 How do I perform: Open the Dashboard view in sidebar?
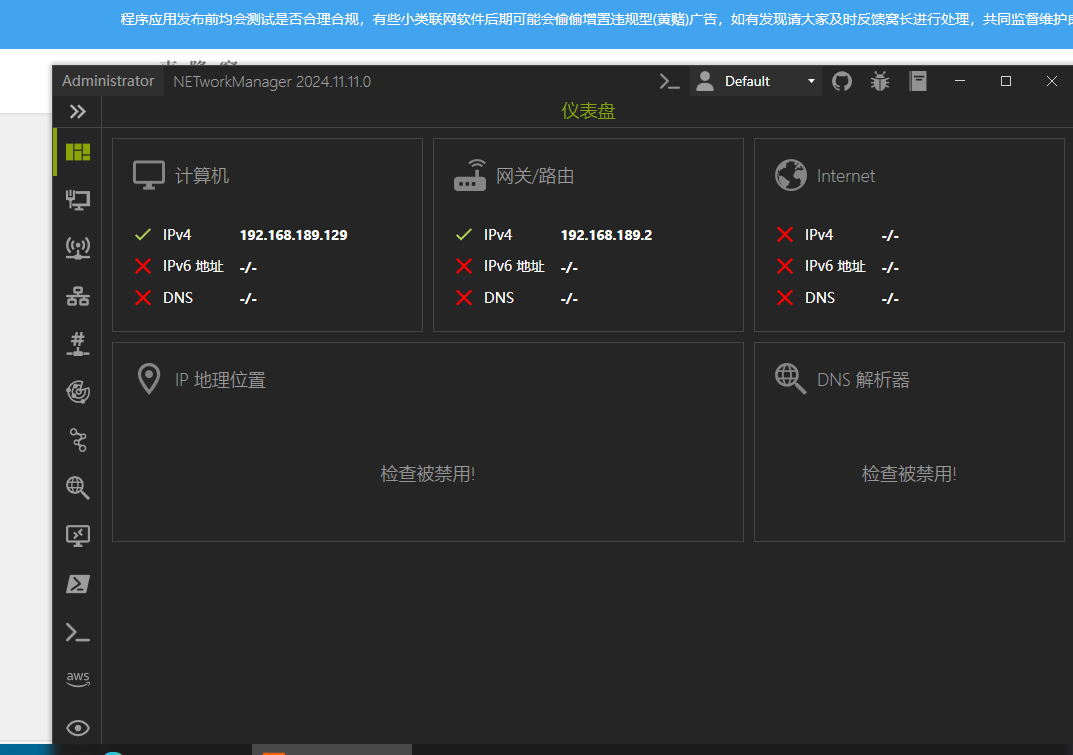(77, 152)
